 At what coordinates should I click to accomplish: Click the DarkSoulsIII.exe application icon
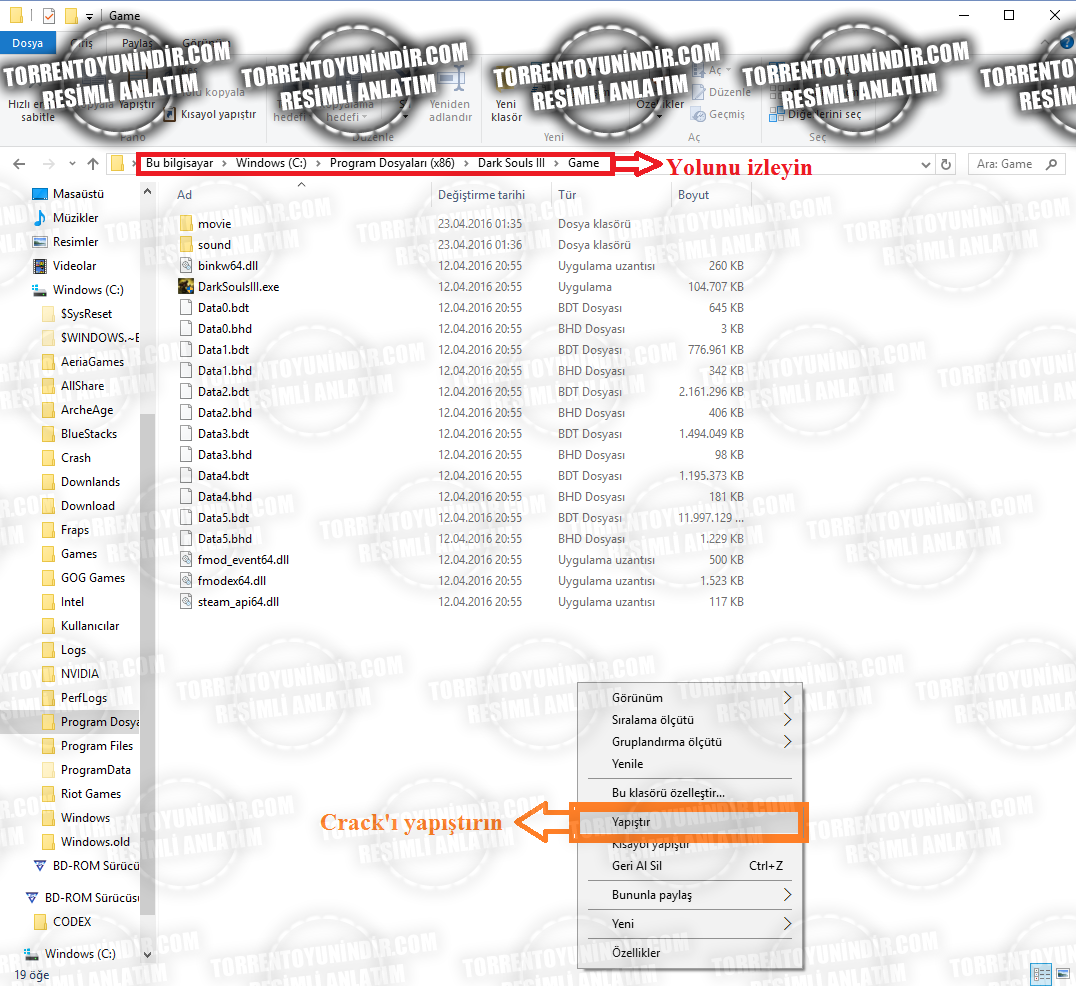point(185,286)
